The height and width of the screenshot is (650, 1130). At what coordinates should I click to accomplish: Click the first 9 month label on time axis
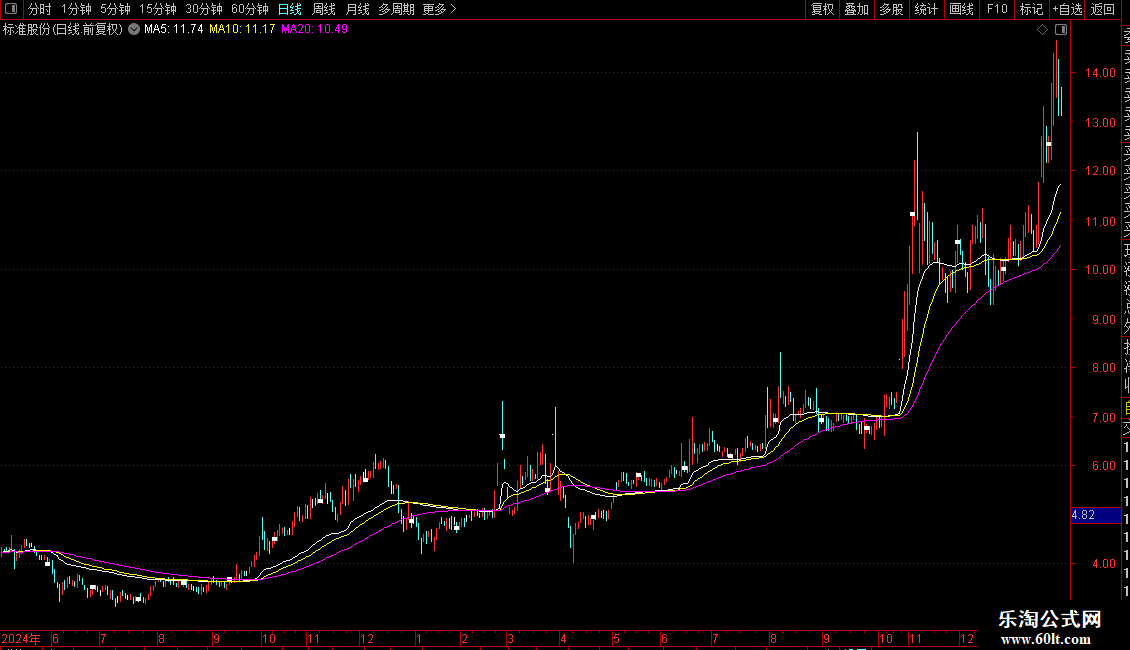(x=216, y=639)
